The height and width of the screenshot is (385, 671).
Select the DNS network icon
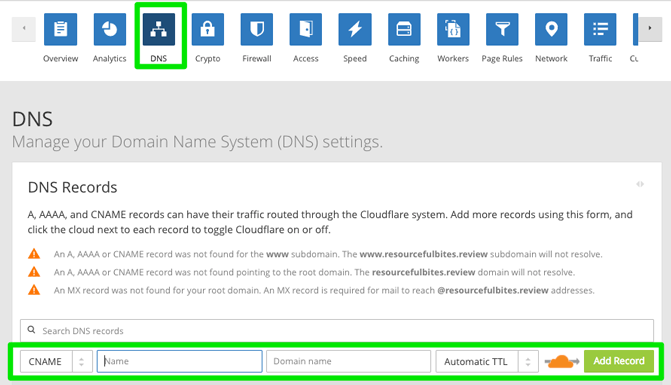coord(159,29)
